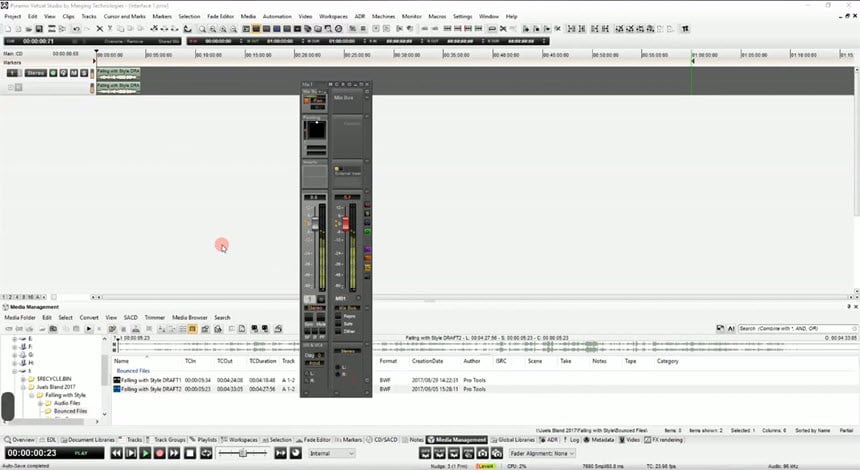Toggle the green monitor button on the track
Image resolution: width=860 pixels, height=471 pixels.
click(53, 73)
